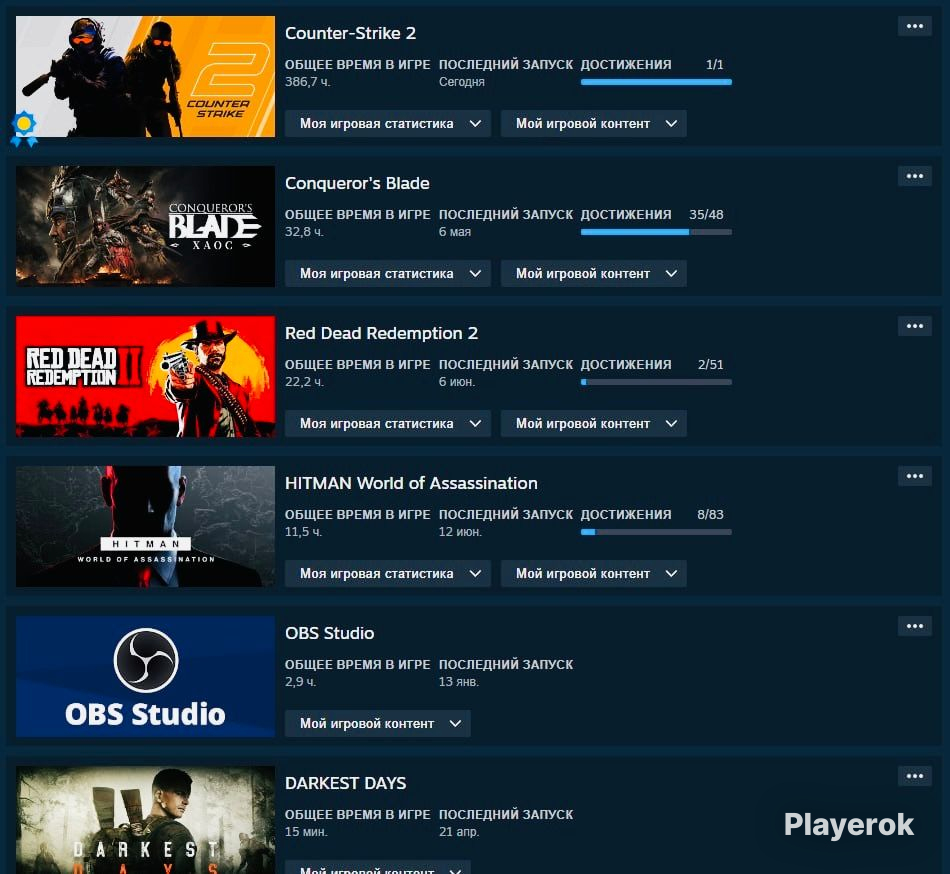950x874 pixels.
Task: Click the '11,5 ч.' playtime value
Action: point(304,532)
